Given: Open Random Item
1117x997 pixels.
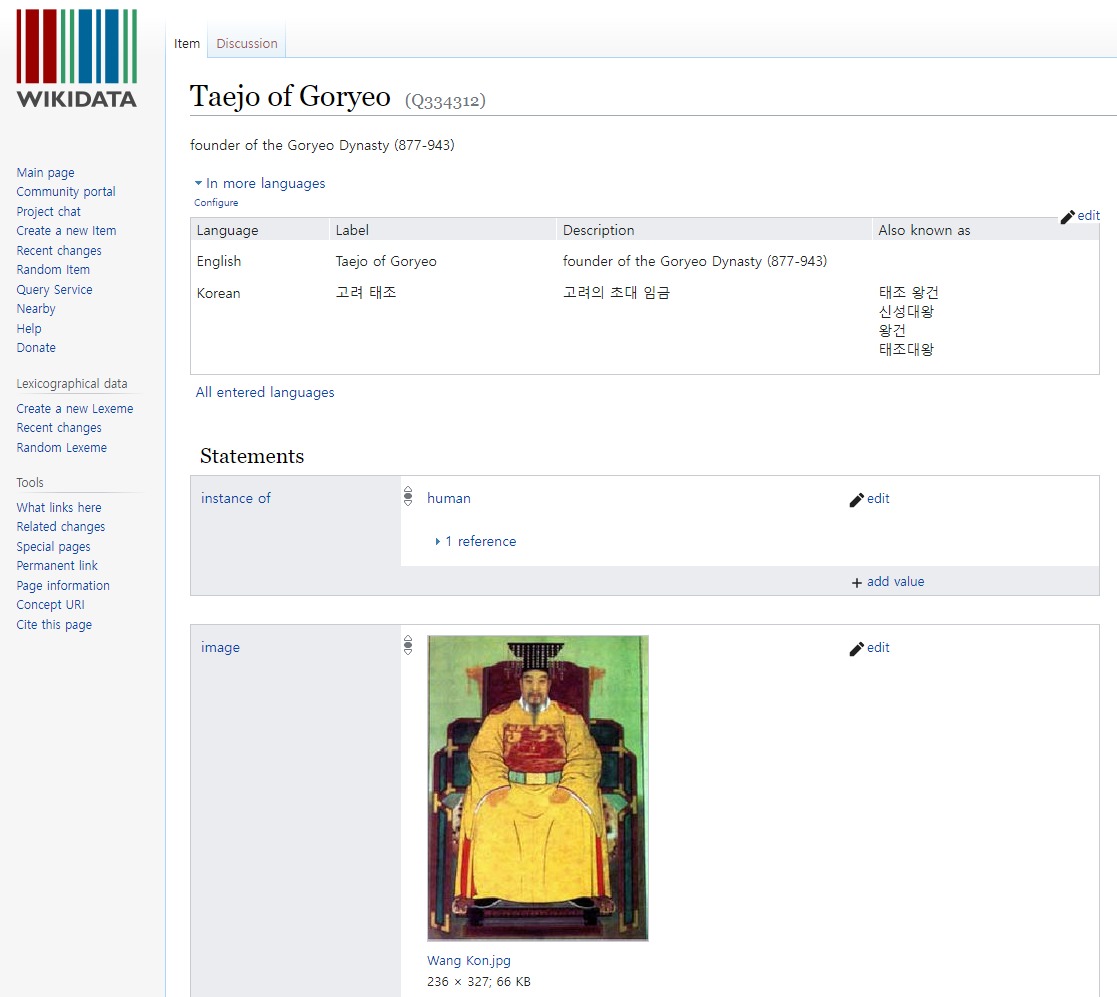Looking at the screenshot, I should point(53,270).
